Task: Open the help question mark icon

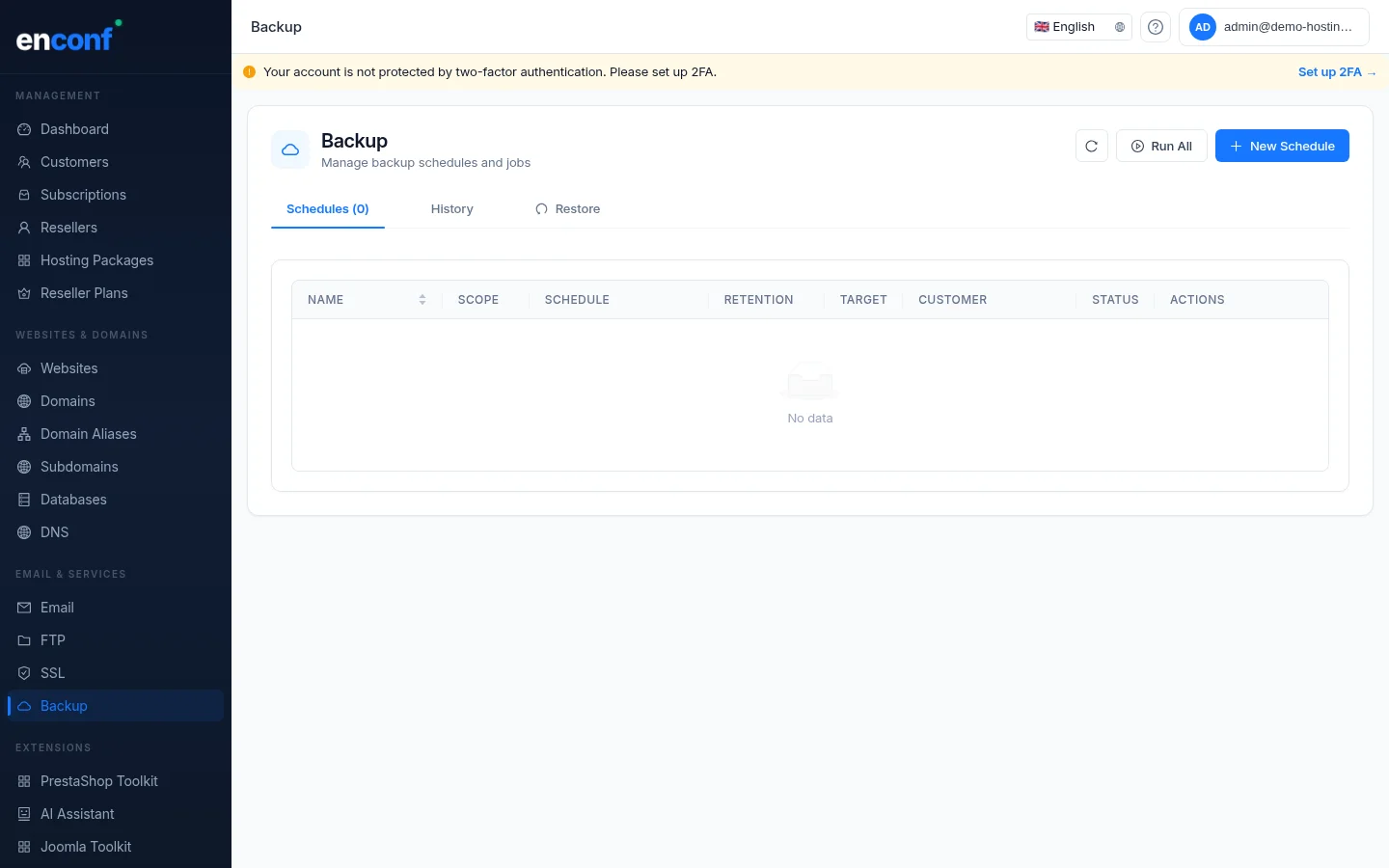Action: (1155, 27)
